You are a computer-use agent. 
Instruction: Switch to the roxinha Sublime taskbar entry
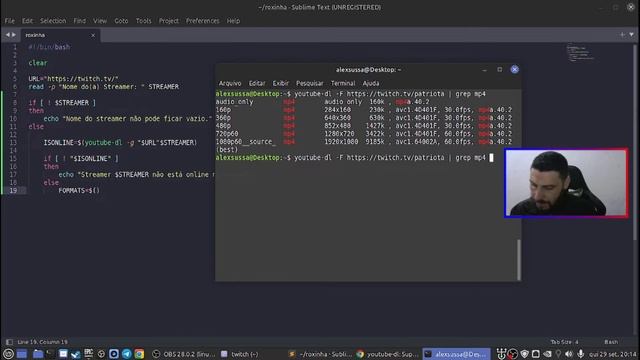point(319,354)
